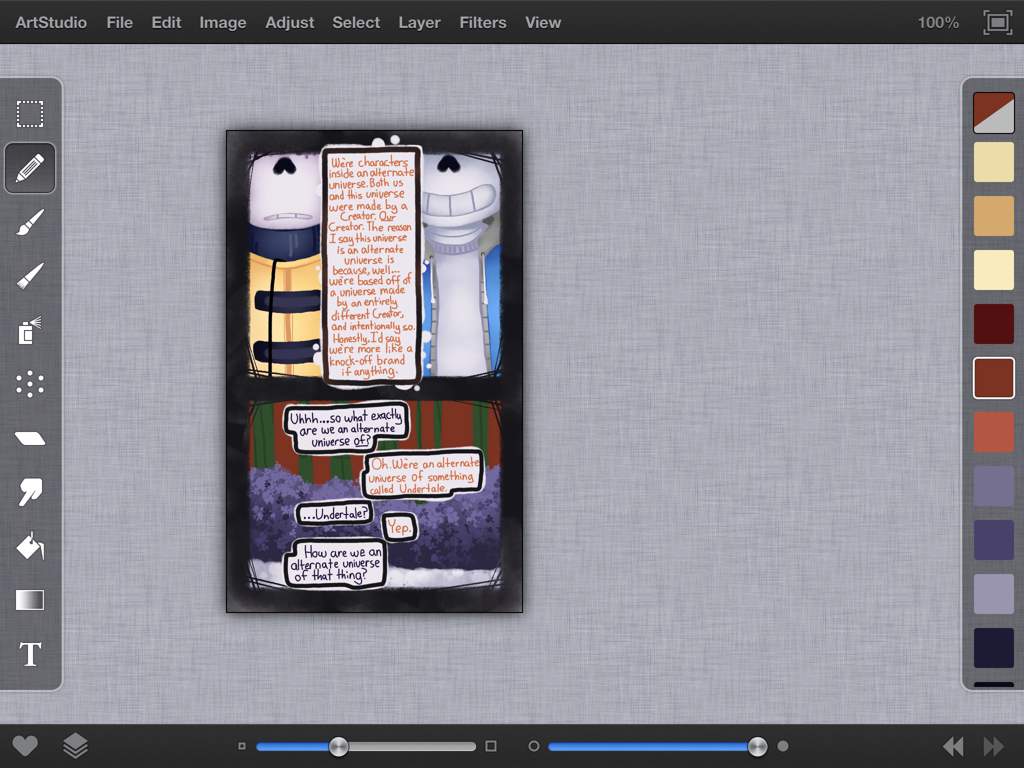This screenshot has width=1024, height=768.
Task: Adjust the brush size slider
Action: pyautogui.click(x=366, y=746)
